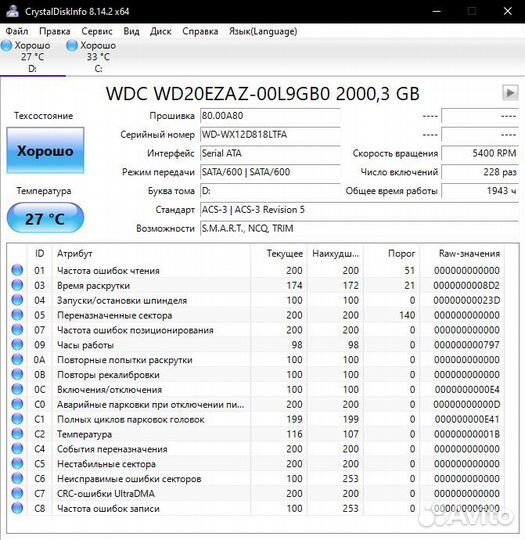This screenshot has width=525, height=540.
Task: Click status orb of attribute C8 row
Action: point(17,508)
